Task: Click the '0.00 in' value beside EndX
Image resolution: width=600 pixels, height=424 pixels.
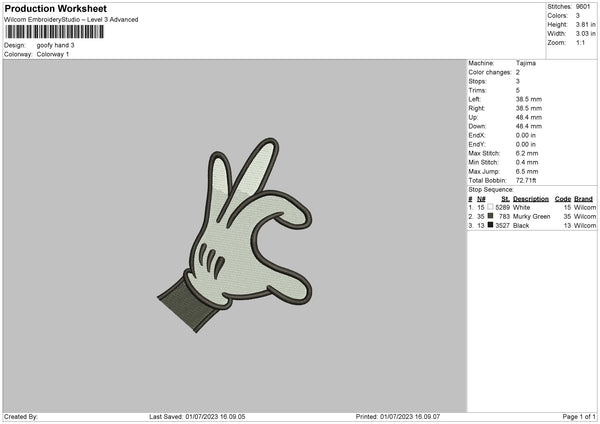Action: [526, 135]
